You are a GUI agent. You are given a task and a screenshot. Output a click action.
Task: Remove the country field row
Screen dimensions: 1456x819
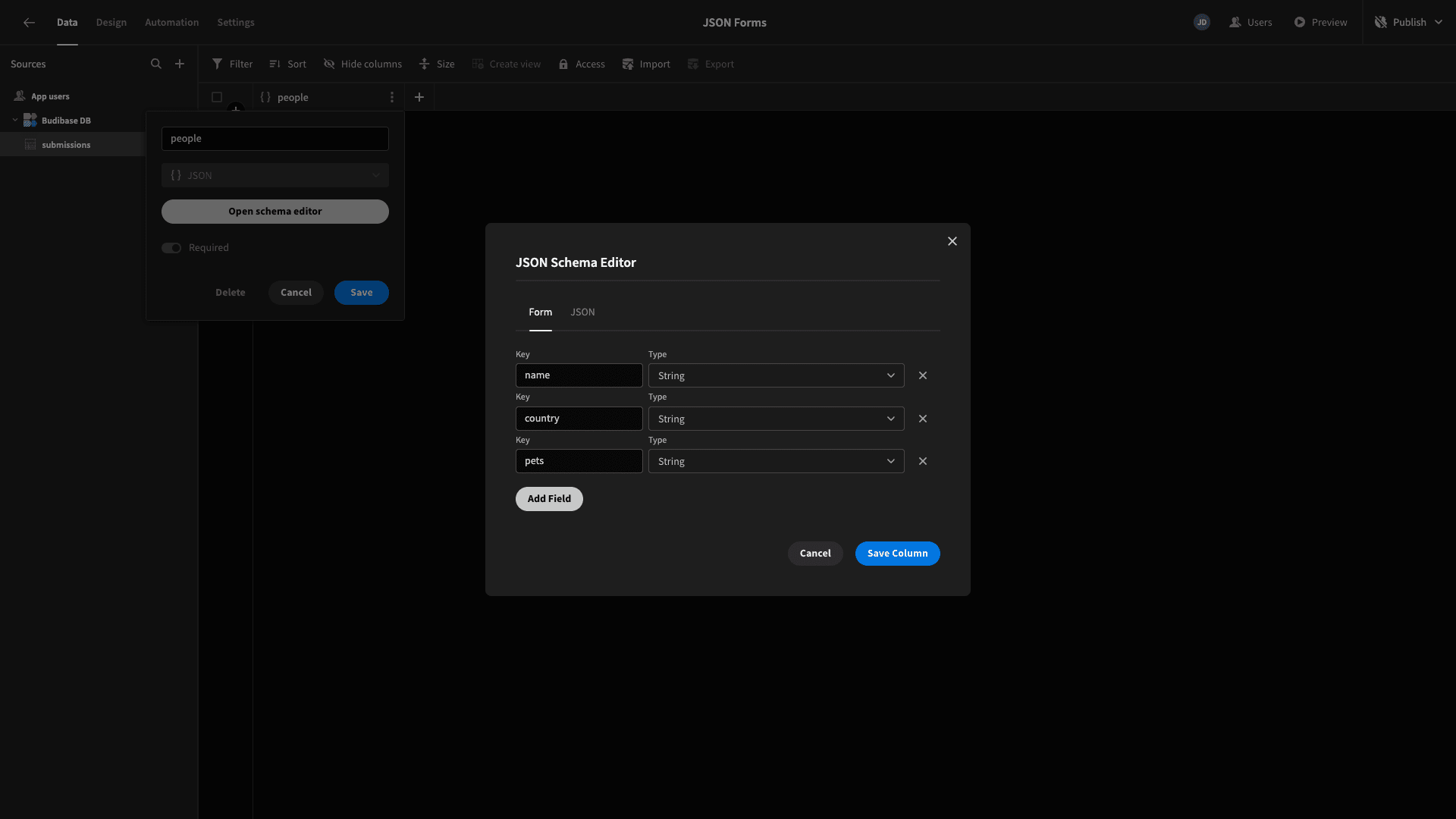[x=923, y=419]
